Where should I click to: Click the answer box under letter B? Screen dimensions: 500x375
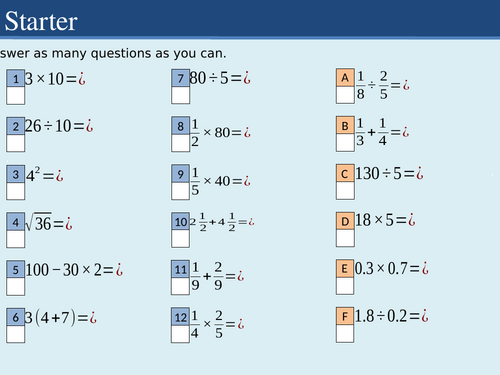[x=345, y=143]
